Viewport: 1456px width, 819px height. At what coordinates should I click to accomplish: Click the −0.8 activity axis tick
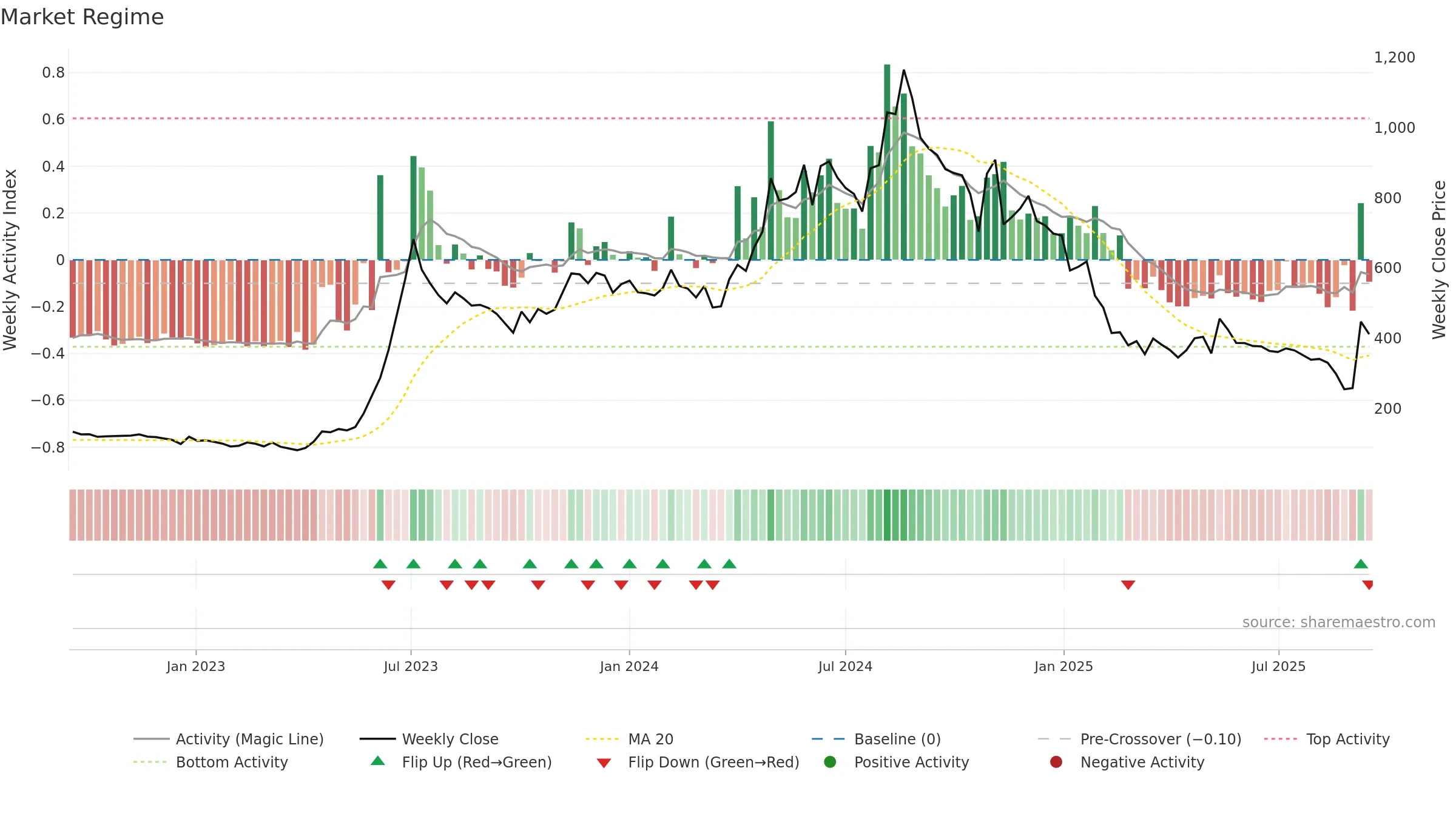(x=47, y=448)
